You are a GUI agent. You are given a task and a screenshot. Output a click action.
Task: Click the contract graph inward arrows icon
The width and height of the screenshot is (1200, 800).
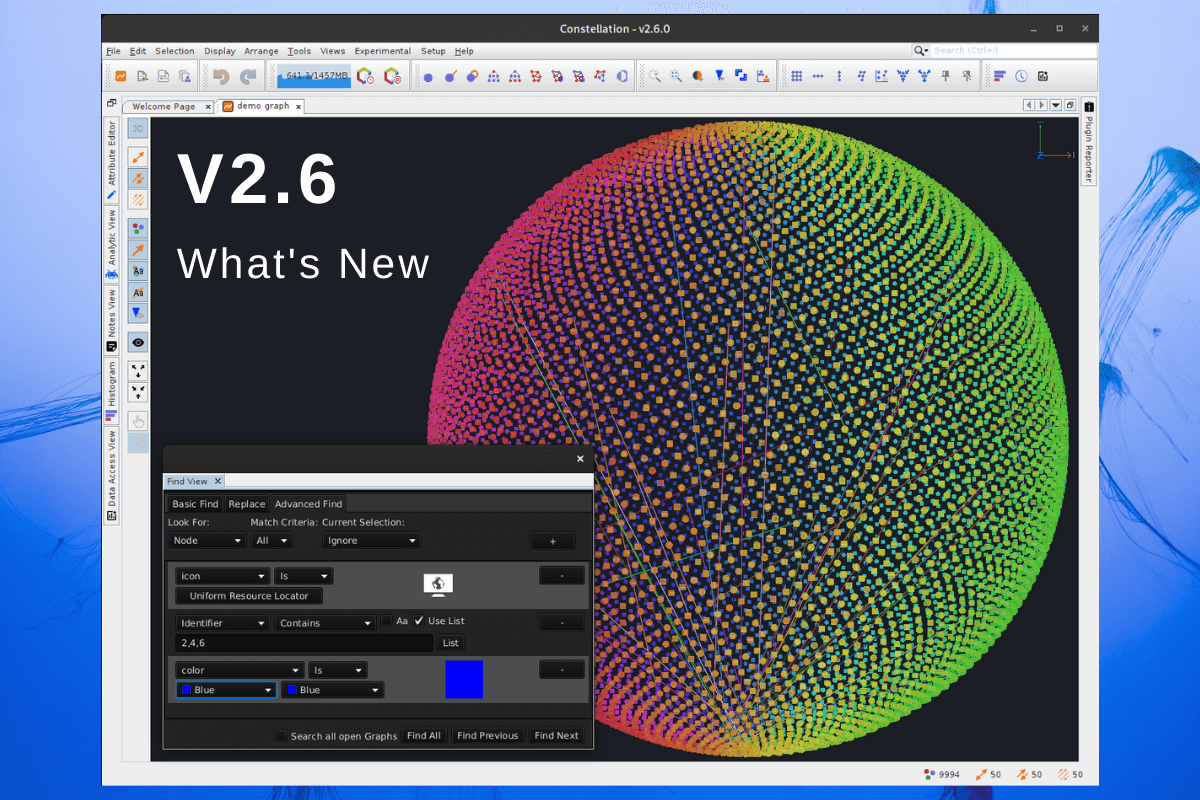tap(138, 392)
